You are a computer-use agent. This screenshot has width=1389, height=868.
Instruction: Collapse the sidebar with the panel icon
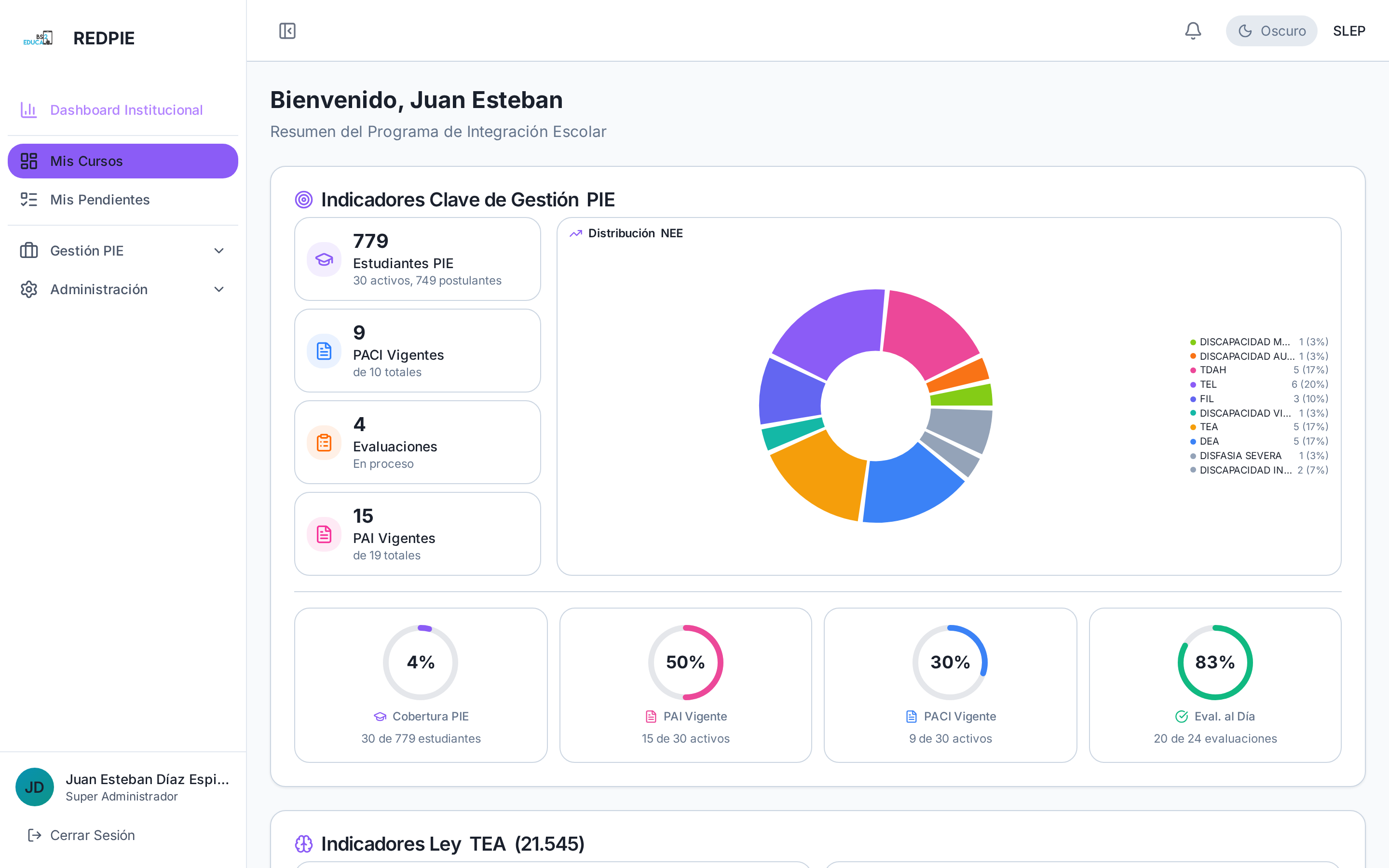[x=287, y=31]
